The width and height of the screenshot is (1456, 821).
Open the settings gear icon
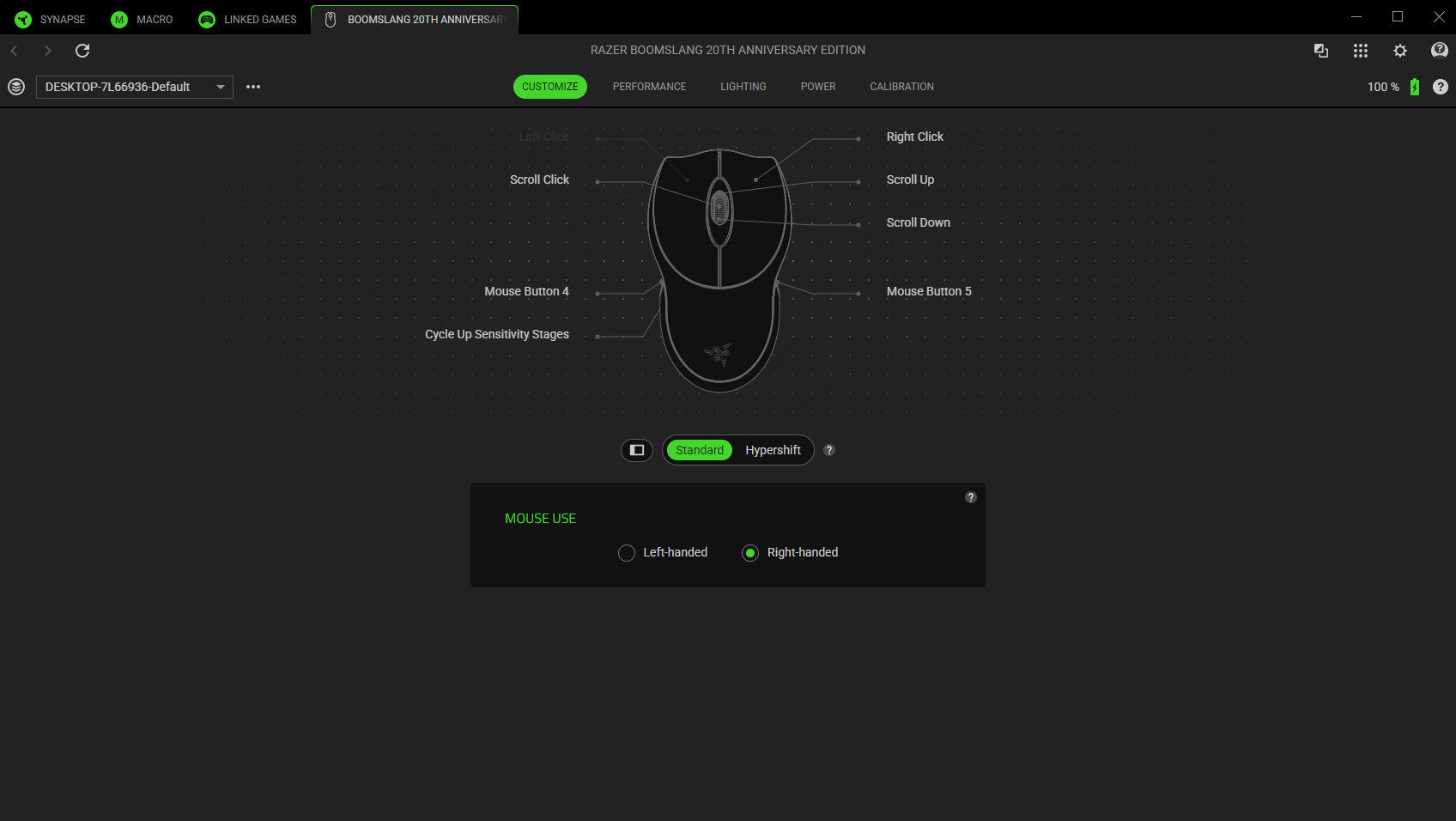[x=1400, y=51]
